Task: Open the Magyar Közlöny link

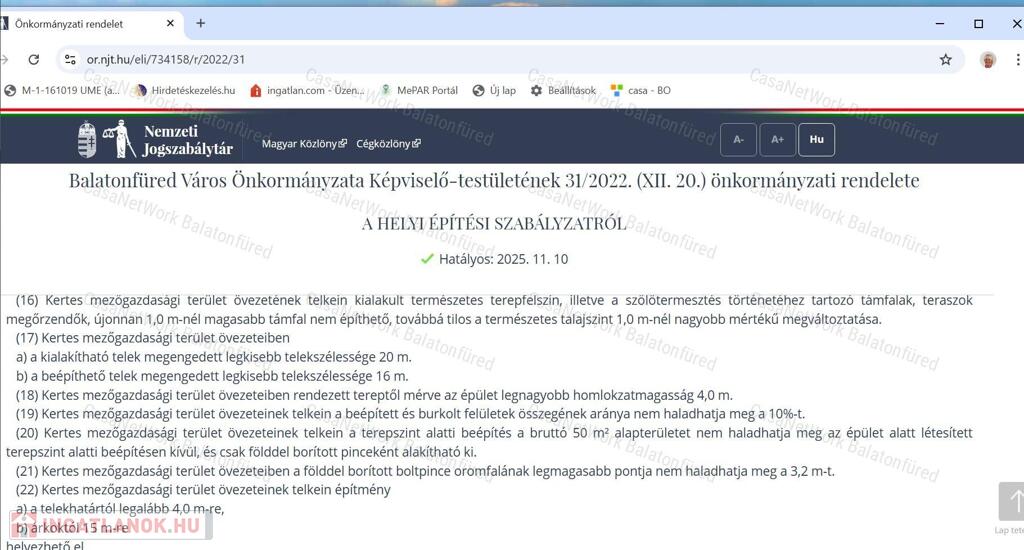Action: pos(304,144)
